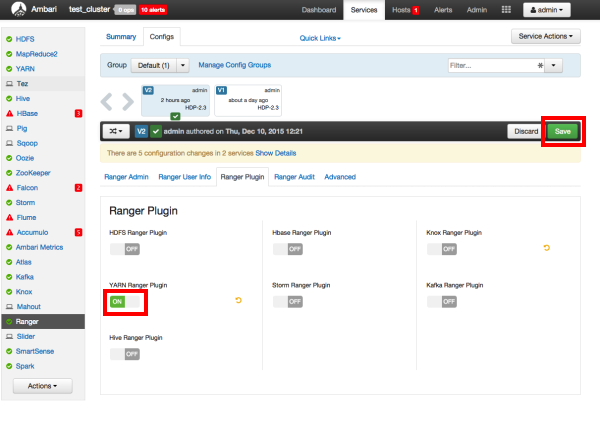Click the 0 ops badge
This screenshot has width=600, height=433.
click(x=126, y=10)
